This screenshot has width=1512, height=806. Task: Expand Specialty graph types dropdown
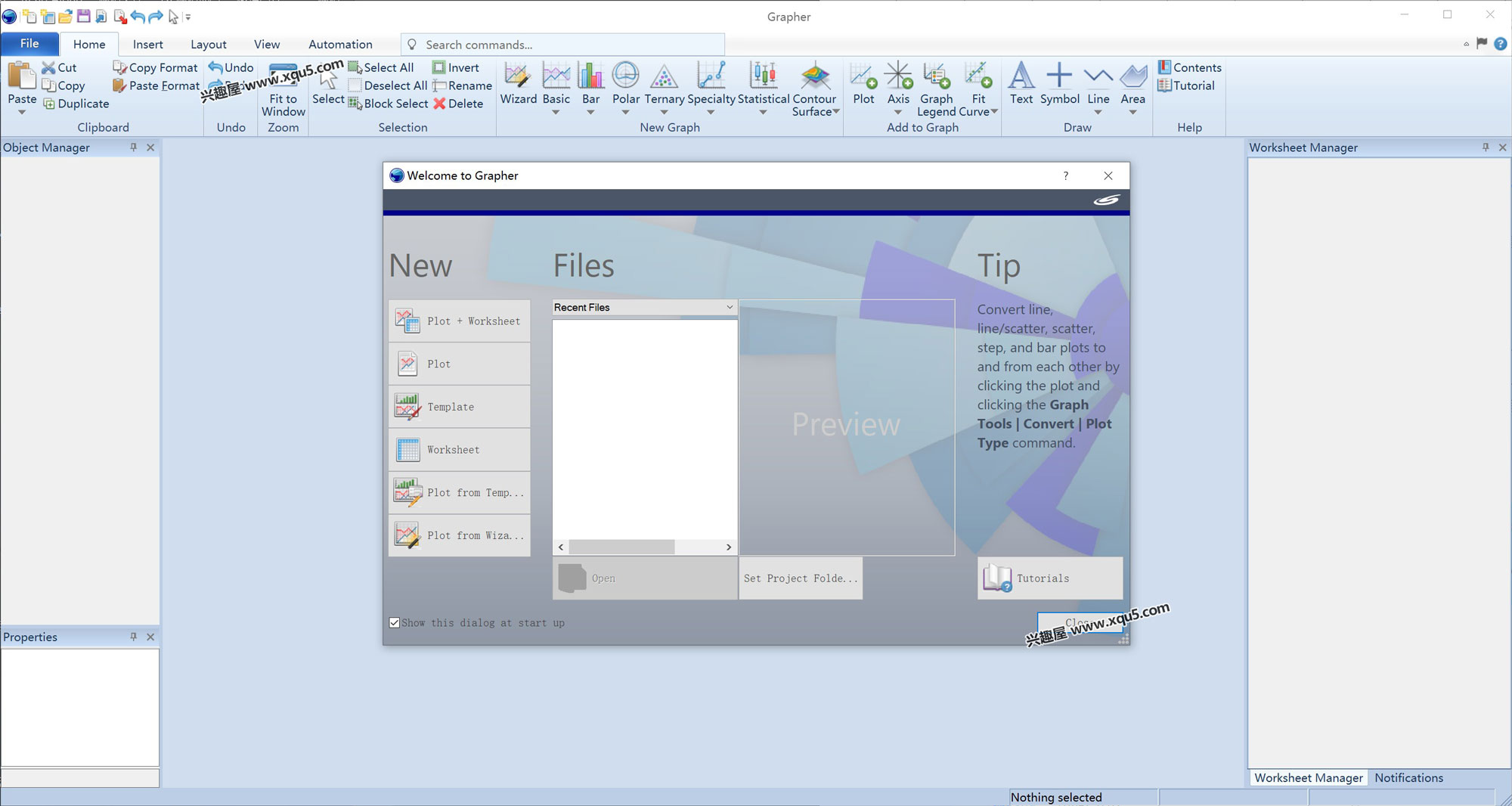(711, 113)
